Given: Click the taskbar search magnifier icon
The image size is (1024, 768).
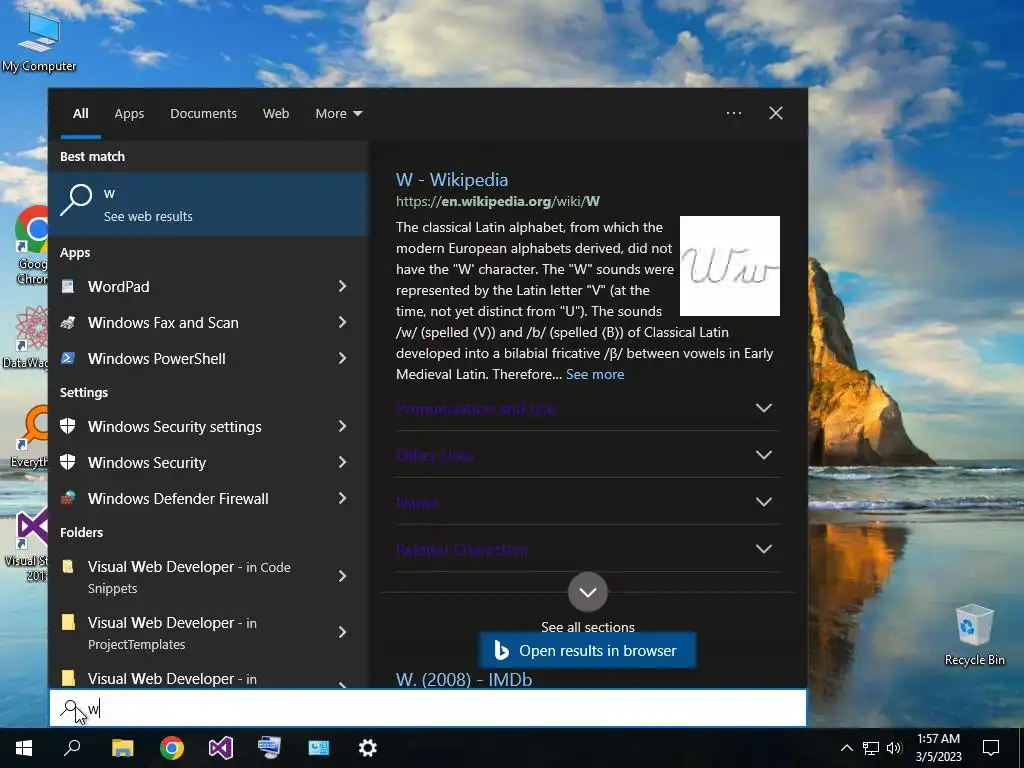Looking at the screenshot, I should tap(72, 748).
